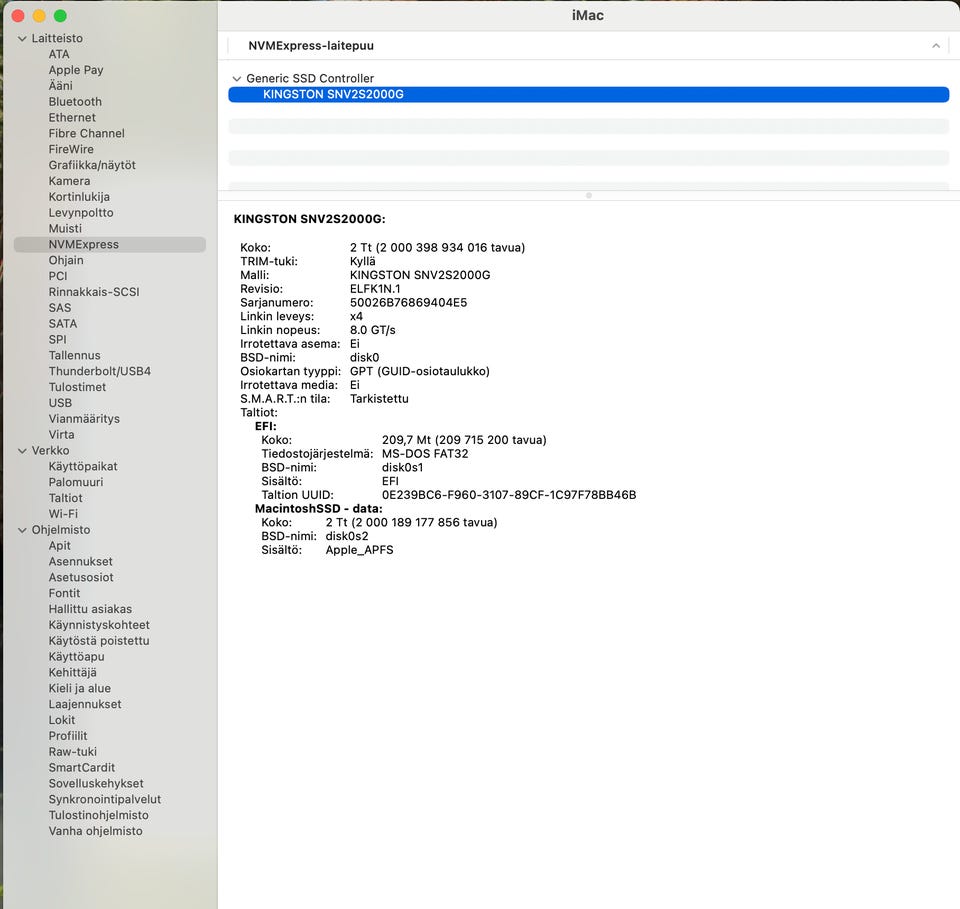Open Levynpoltto in the sidebar
The height and width of the screenshot is (909, 960).
81,213
